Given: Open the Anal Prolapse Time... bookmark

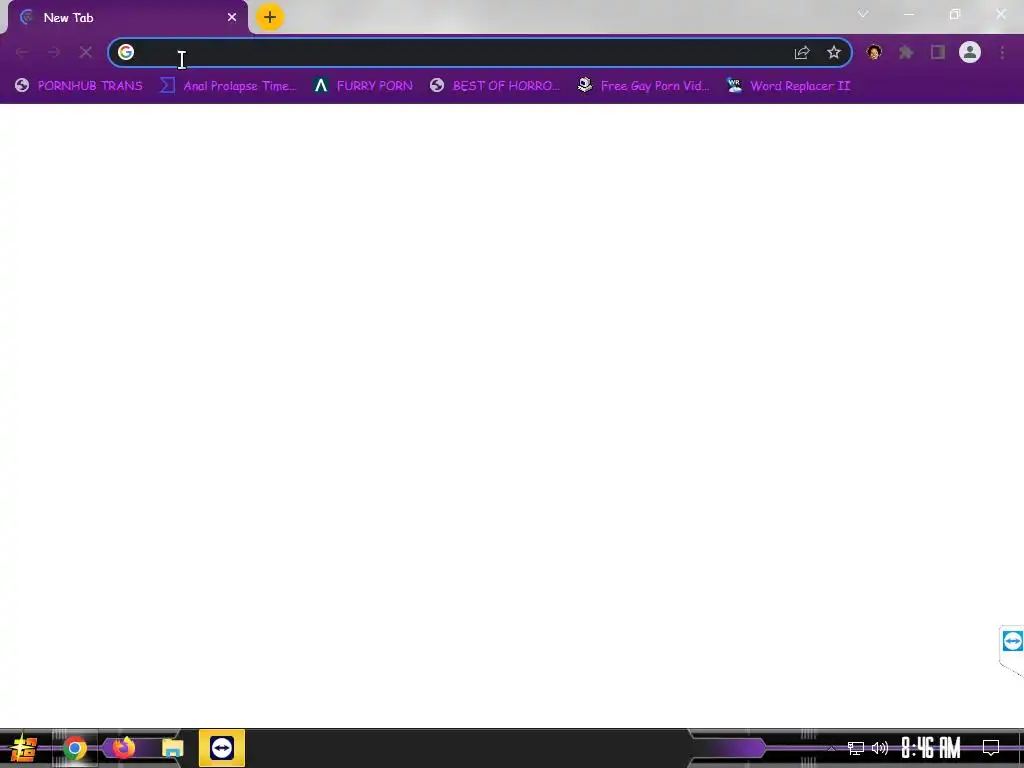Looking at the screenshot, I should click(x=228, y=86).
